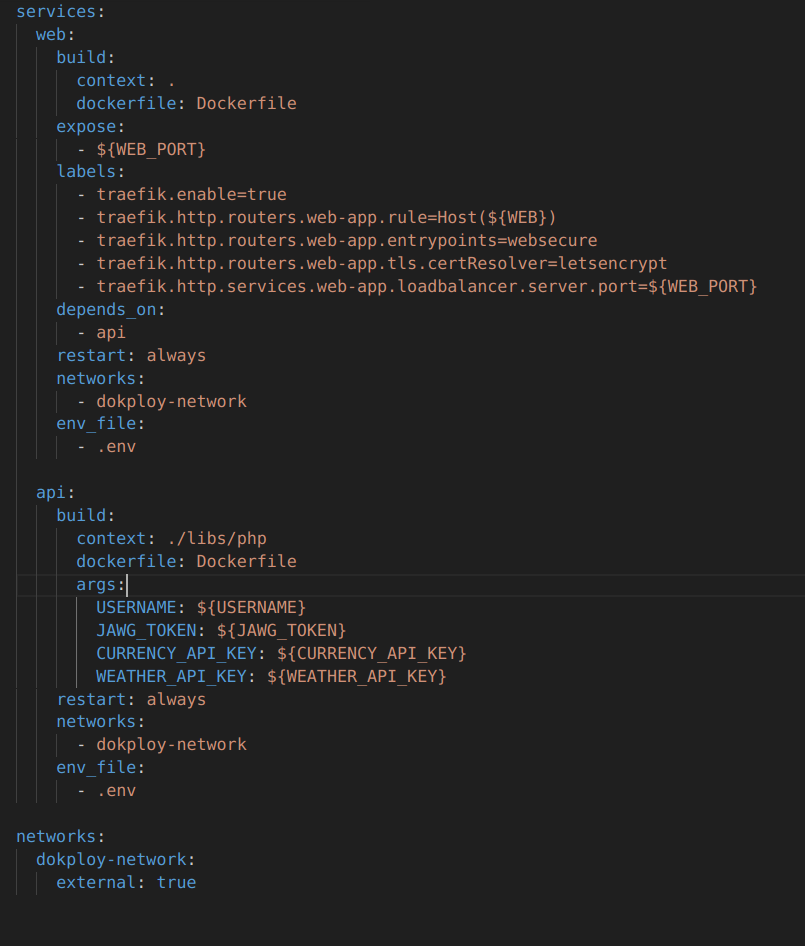Click the WEATHER_API_KEY argument line
This screenshot has width=805, height=946.
click(x=270, y=676)
